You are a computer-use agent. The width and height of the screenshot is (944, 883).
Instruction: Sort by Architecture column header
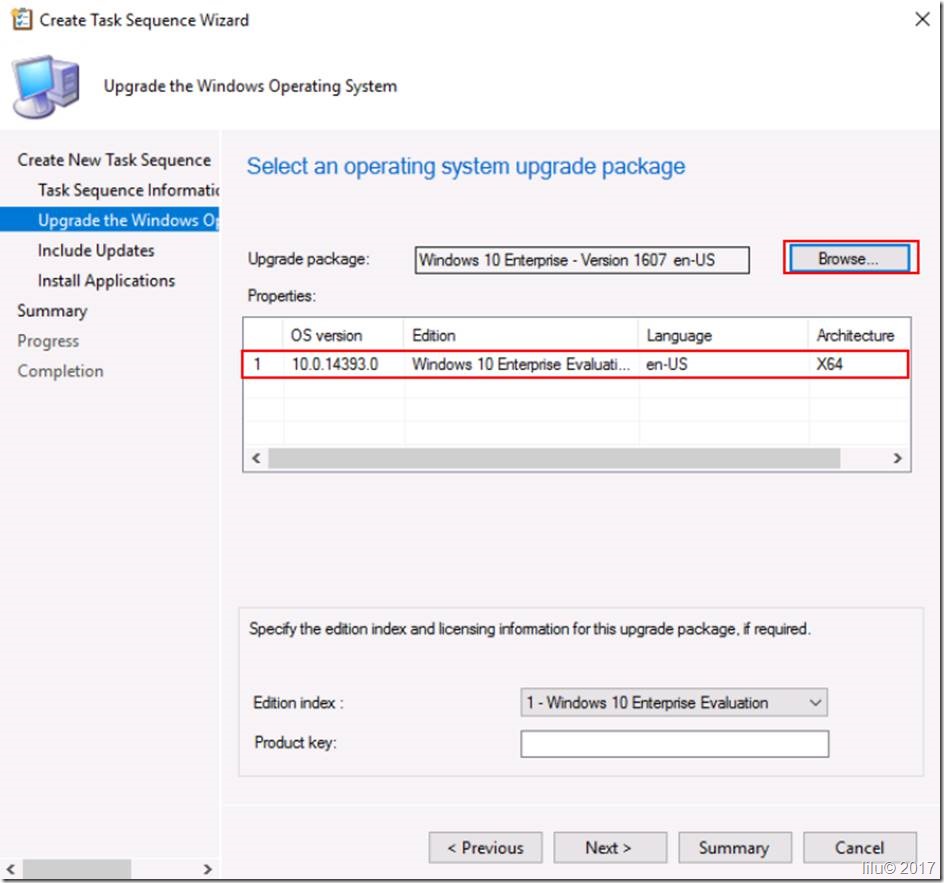pyautogui.click(x=859, y=335)
